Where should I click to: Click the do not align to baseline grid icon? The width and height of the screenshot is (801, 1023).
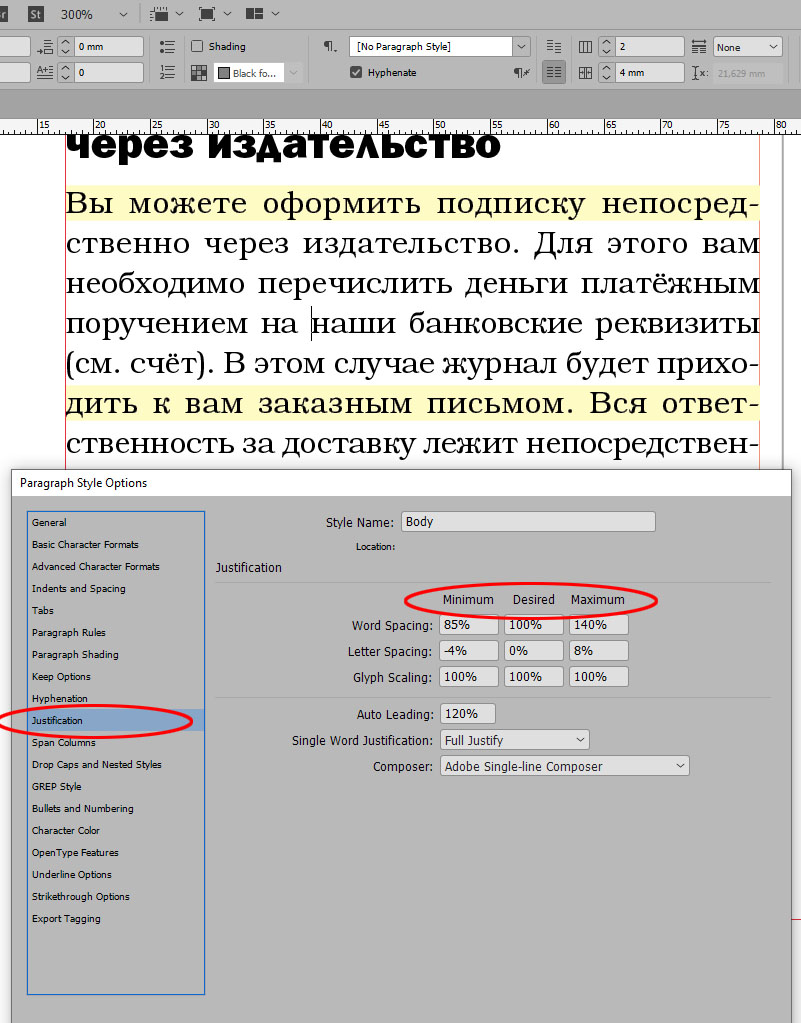pyautogui.click(x=554, y=46)
